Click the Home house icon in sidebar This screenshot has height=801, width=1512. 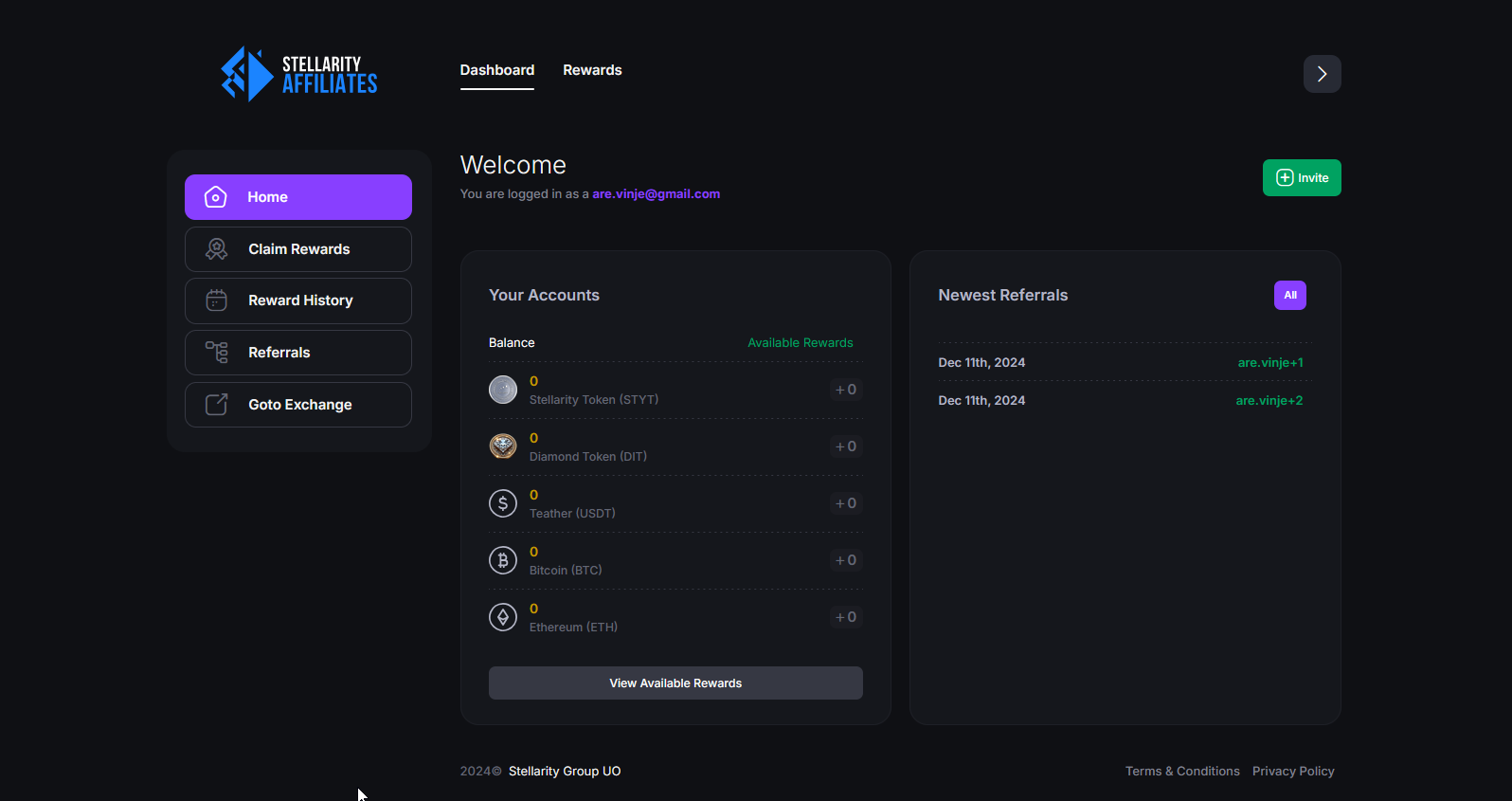pos(216,197)
